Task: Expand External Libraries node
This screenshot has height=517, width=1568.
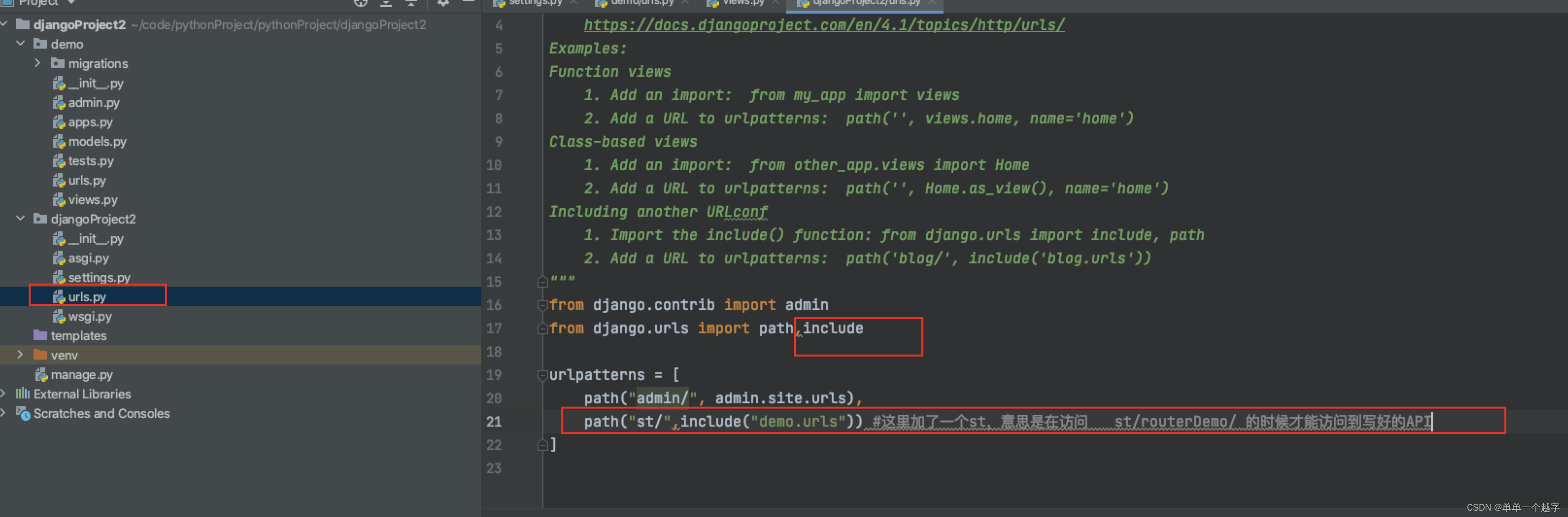Action: (4, 394)
